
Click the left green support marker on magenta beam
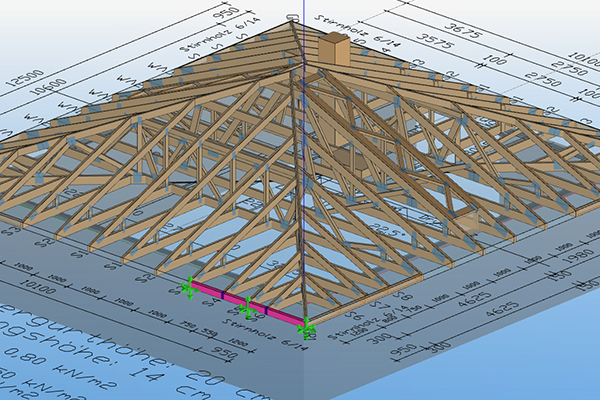[187, 289]
